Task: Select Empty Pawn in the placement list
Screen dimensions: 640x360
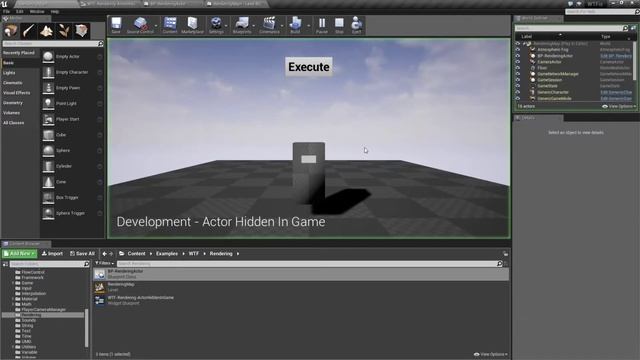Action: (x=72, y=88)
